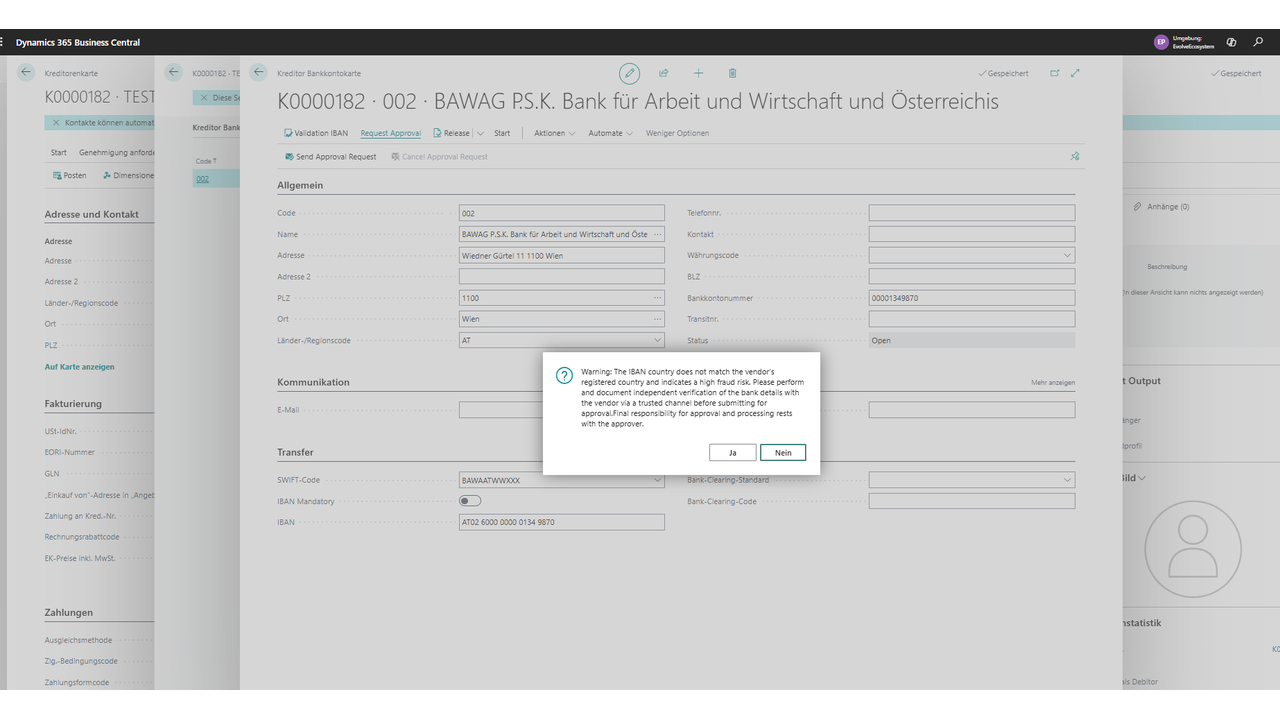Click code 002 link in bank account list
The height and width of the screenshot is (720, 1280).
coord(202,179)
